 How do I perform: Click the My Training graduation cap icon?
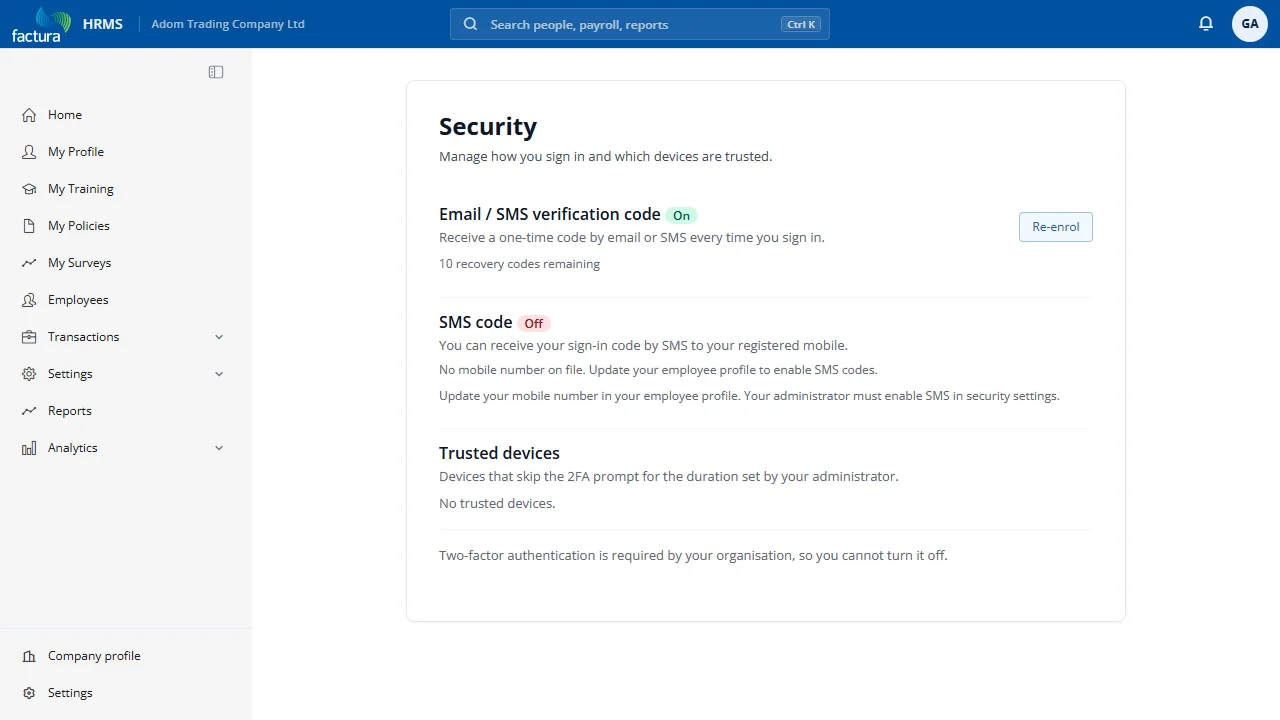click(29, 189)
